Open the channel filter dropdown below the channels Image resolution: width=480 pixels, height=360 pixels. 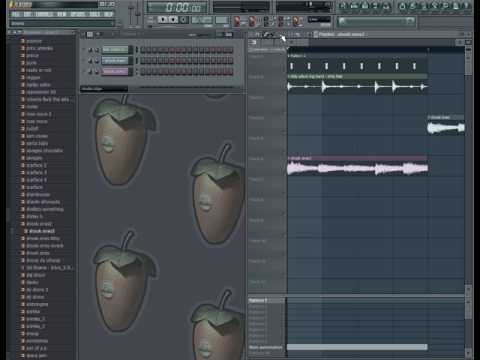tap(104, 89)
